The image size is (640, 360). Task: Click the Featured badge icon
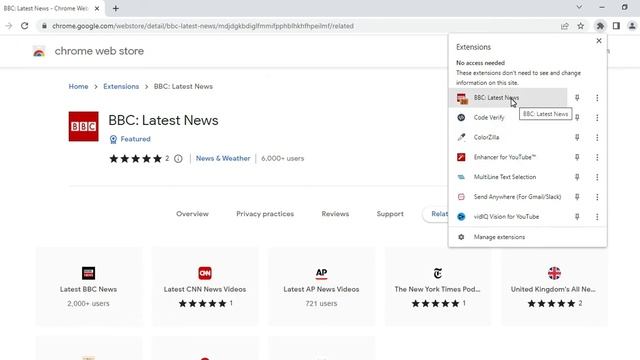(113, 139)
